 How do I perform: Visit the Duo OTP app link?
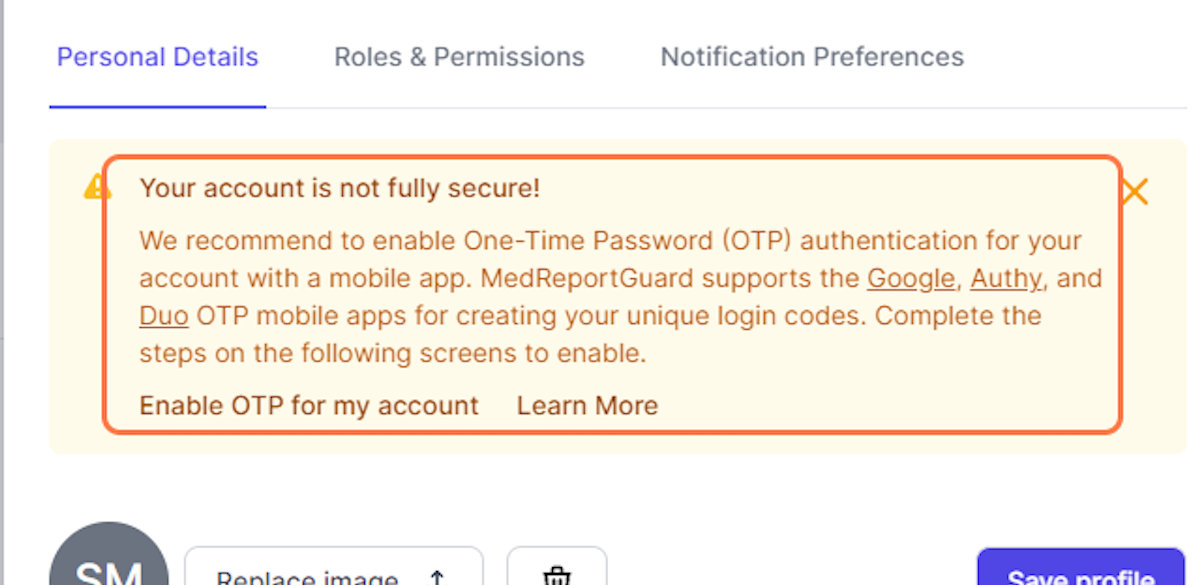[164, 316]
